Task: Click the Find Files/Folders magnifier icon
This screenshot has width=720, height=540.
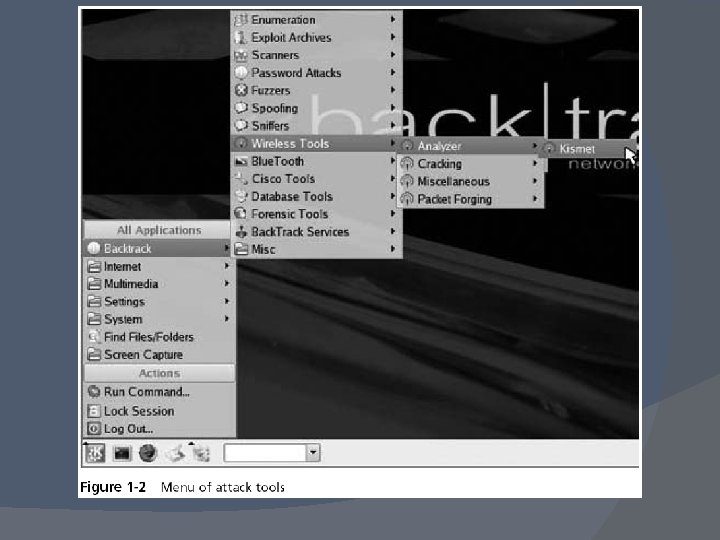Action: [x=94, y=337]
